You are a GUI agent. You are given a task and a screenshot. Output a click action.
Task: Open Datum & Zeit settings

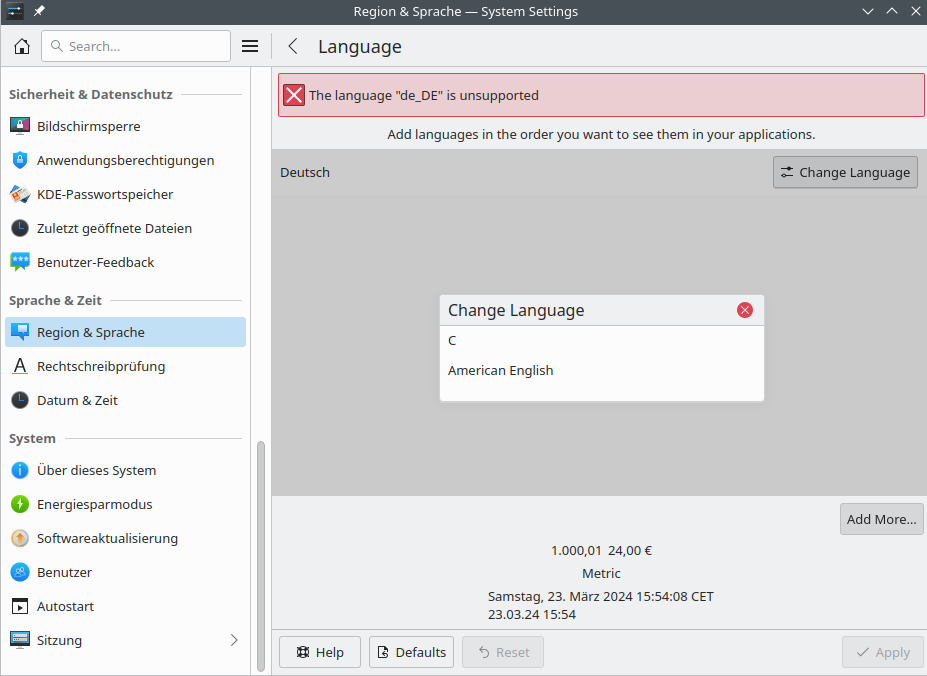point(125,400)
